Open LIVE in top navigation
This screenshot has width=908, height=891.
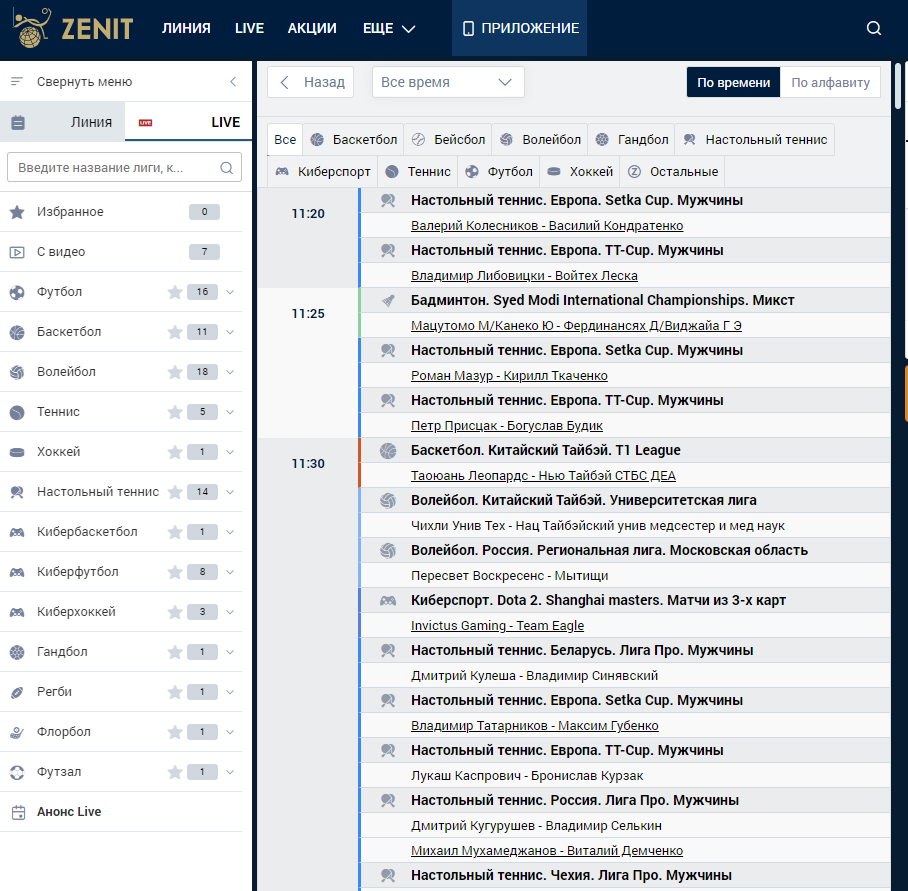pyautogui.click(x=249, y=28)
